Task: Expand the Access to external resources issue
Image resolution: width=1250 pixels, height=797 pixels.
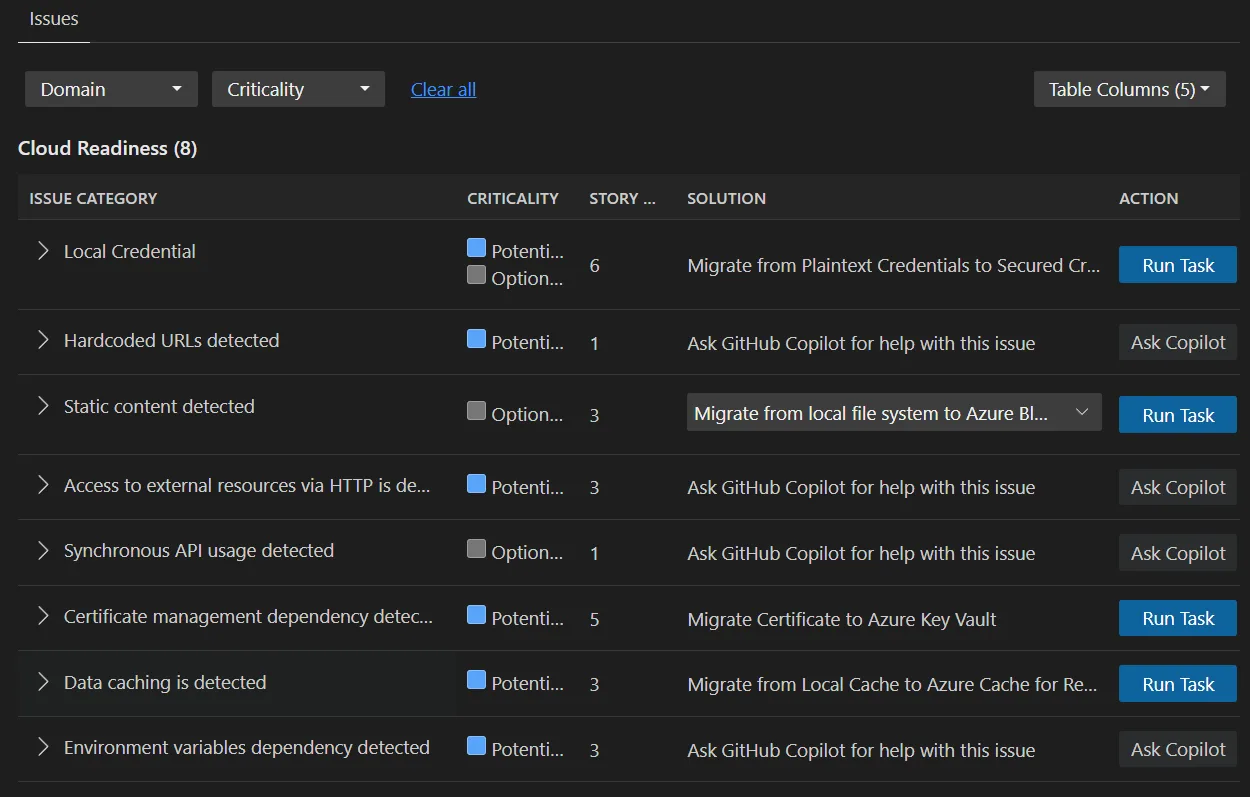Action: coord(42,486)
